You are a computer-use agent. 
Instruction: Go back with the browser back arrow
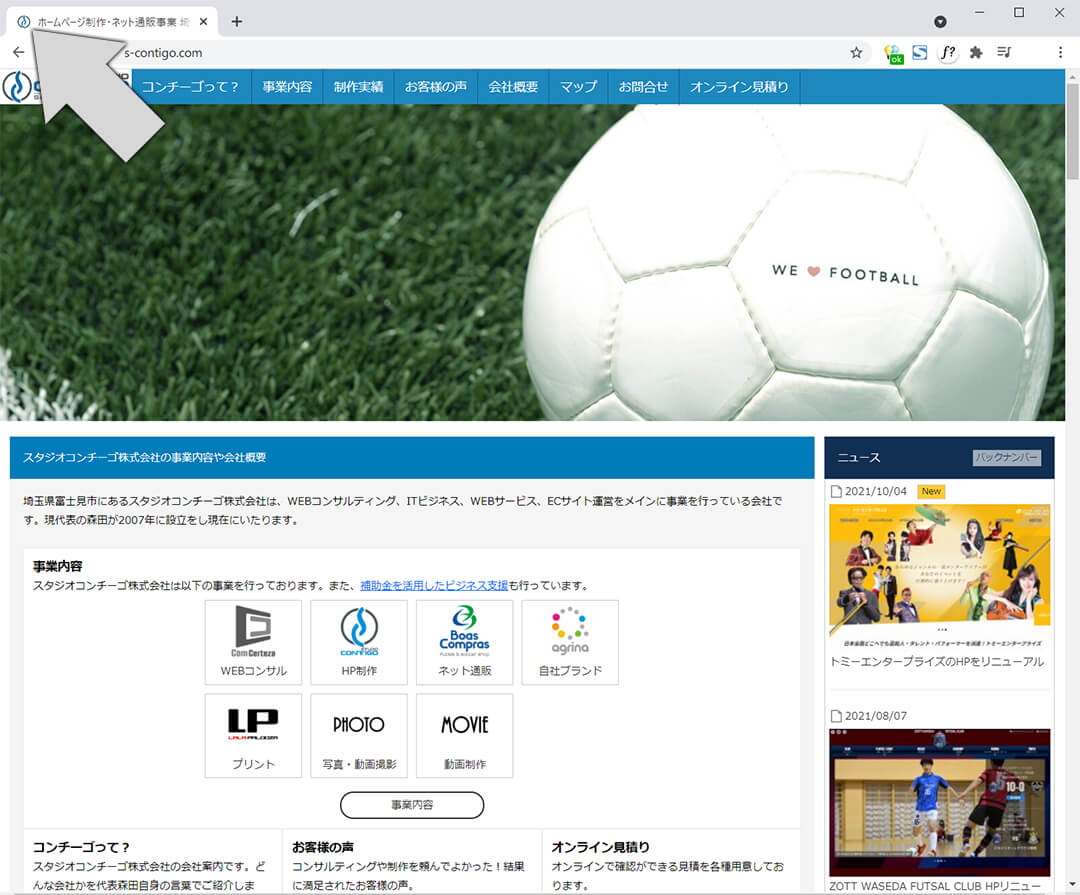pos(18,53)
